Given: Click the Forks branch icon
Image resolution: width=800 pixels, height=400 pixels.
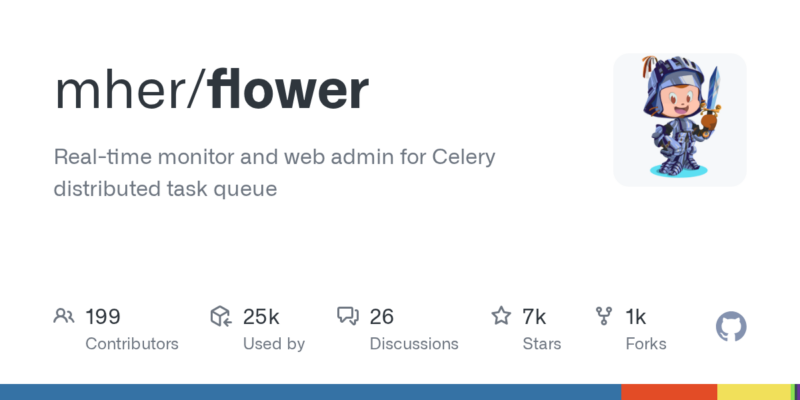Looking at the screenshot, I should click(604, 317).
